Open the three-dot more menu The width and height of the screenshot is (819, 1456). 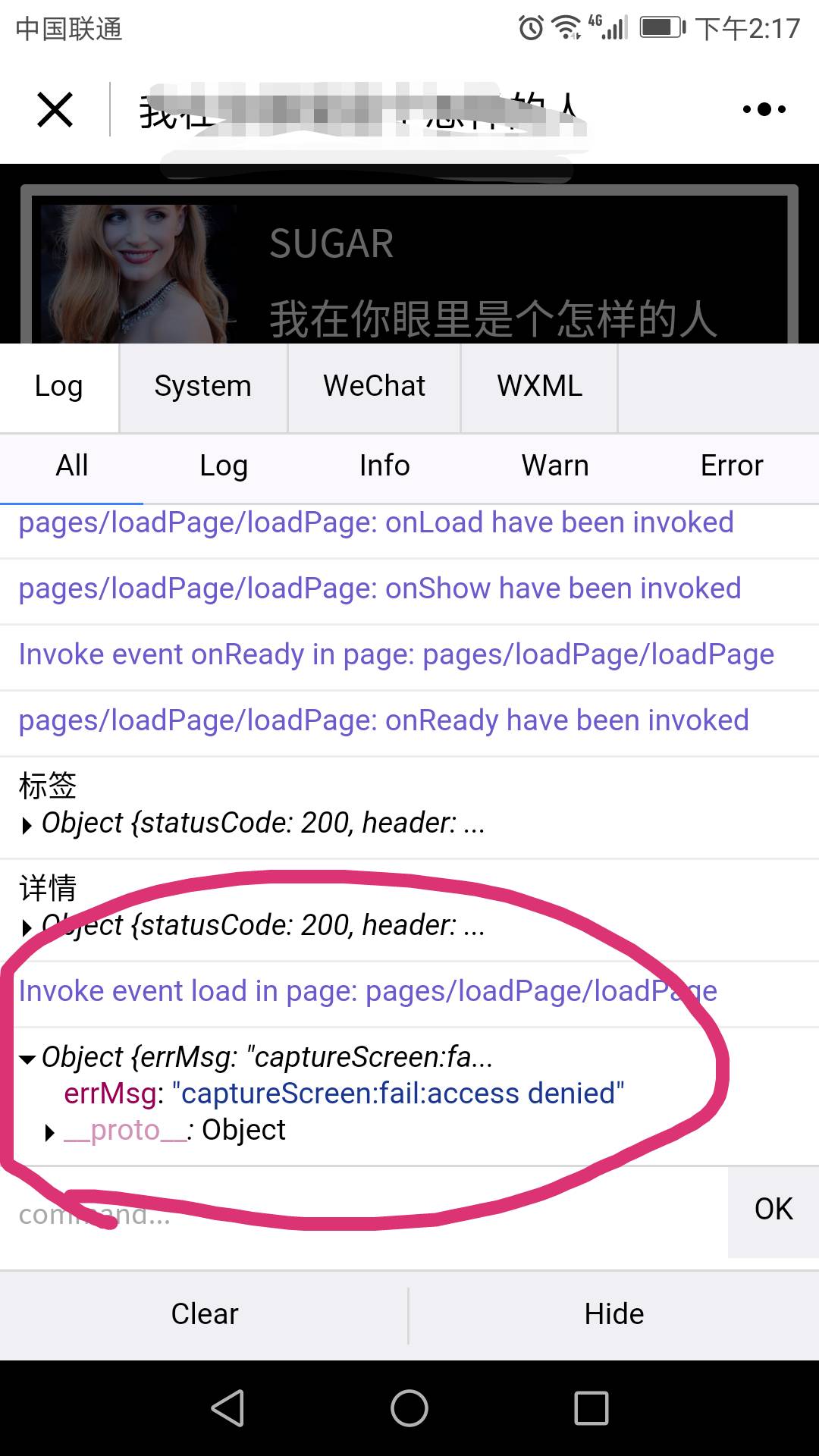[x=764, y=109]
